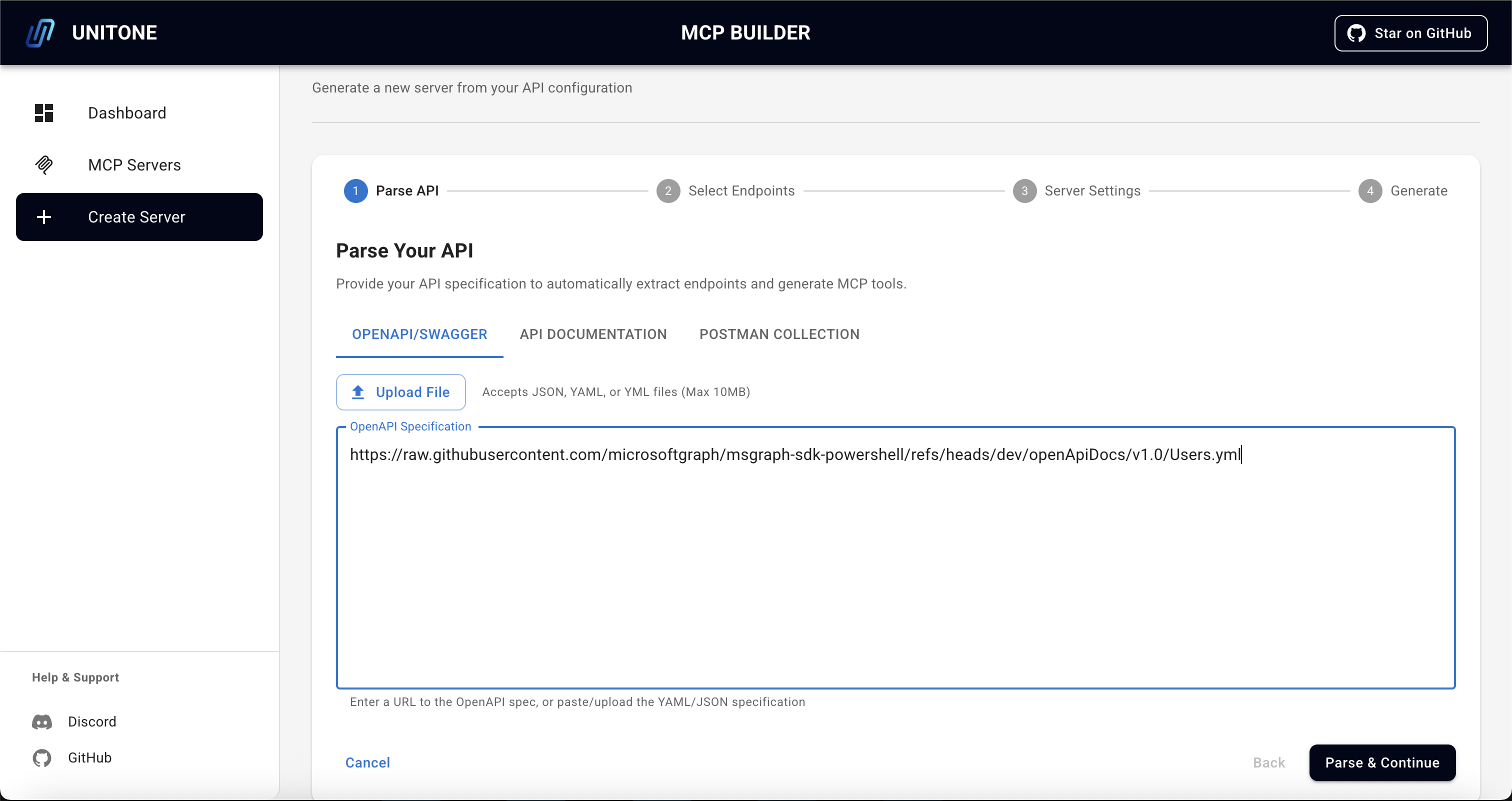Click the 'Enter a URL to the OpenAPI spec' hint
This screenshot has height=801, width=1512.
(577, 702)
